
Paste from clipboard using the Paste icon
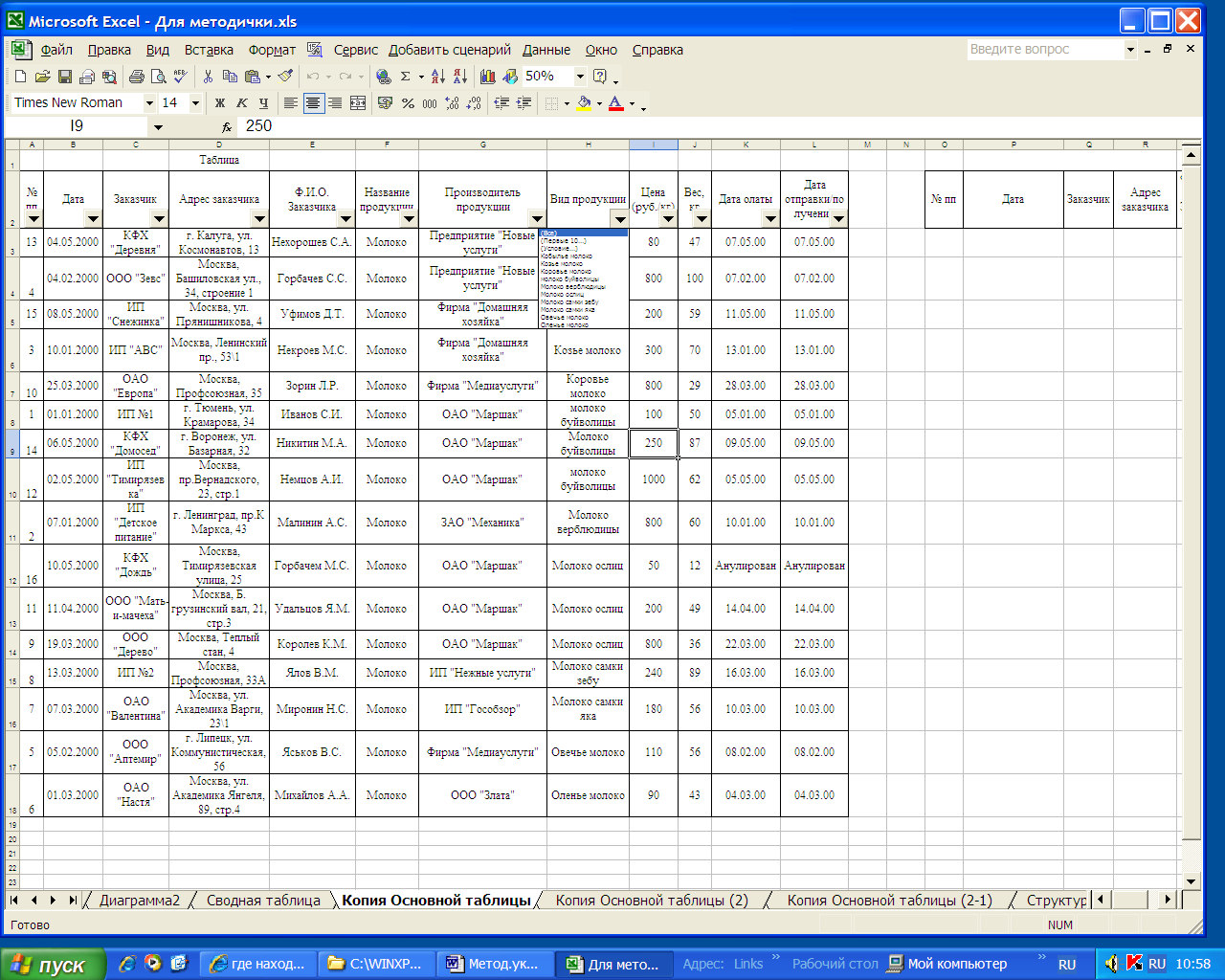(x=252, y=77)
